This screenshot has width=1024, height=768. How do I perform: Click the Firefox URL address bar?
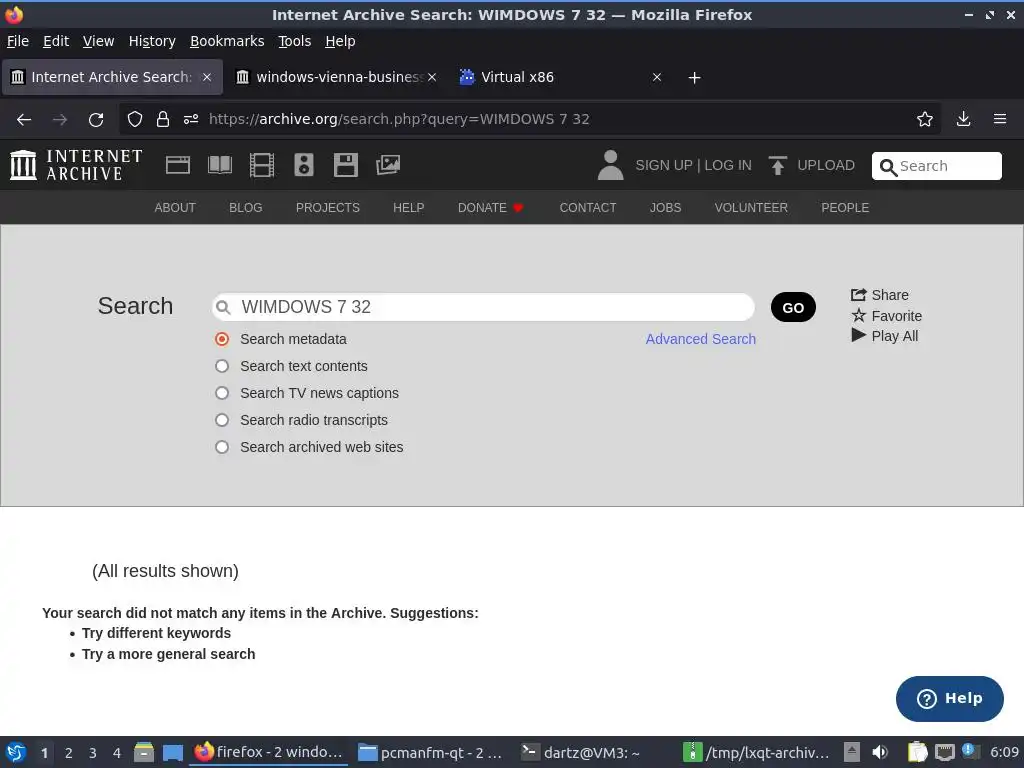(x=529, y=119)
